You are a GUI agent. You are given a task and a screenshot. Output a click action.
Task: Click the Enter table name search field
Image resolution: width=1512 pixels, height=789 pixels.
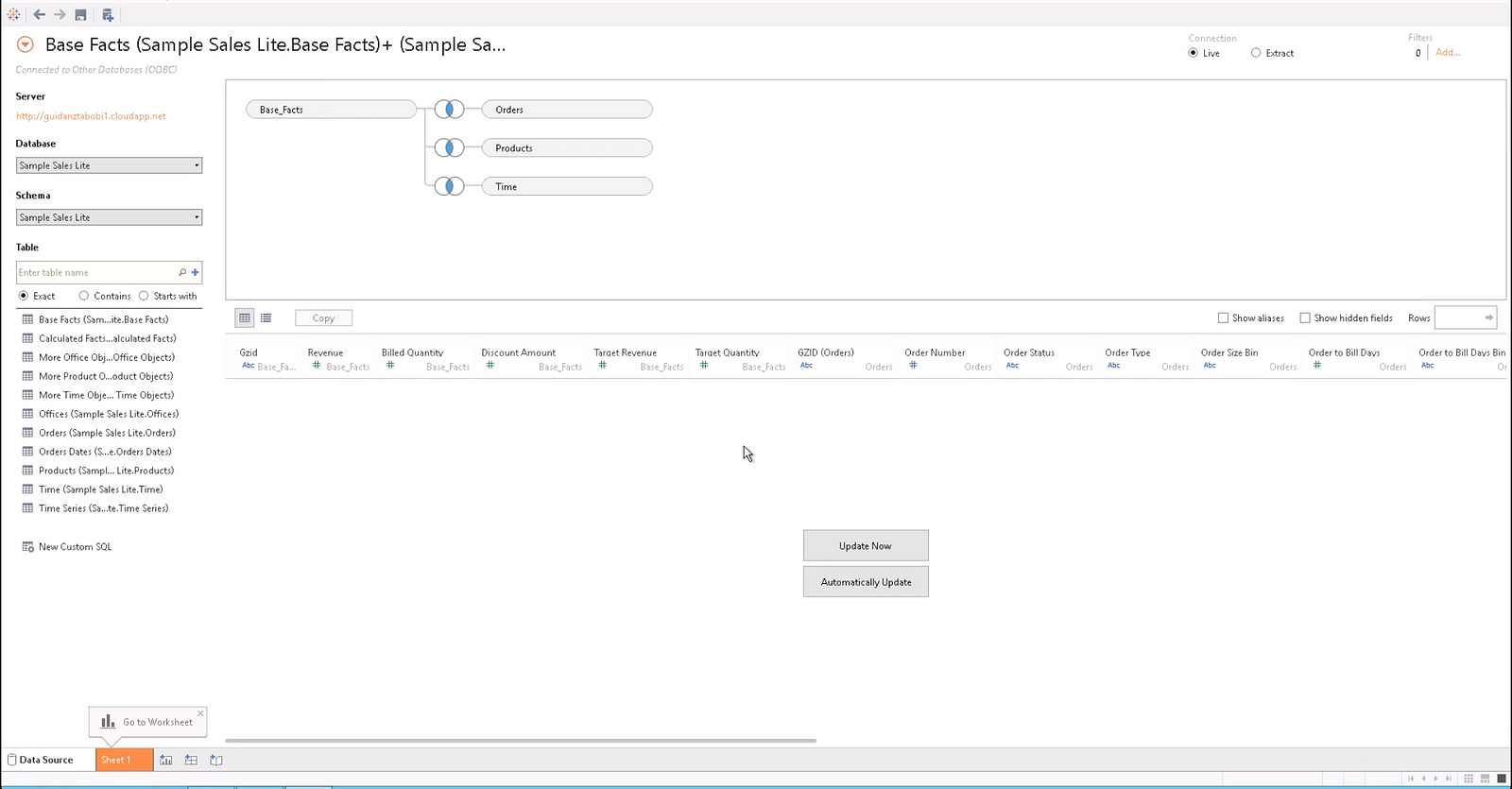pyautogui.click(x=94, y=272)
